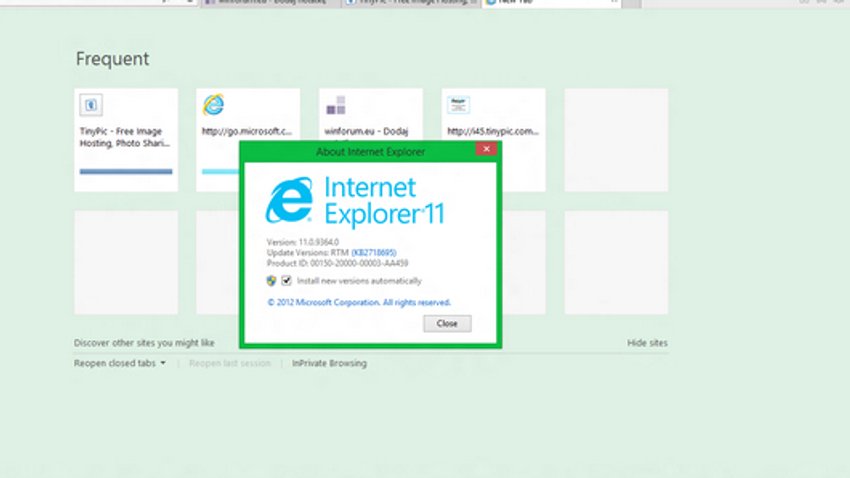Click the About Internet Explorer title bar
Screen dimensions: 850x478
pos(370,152)
